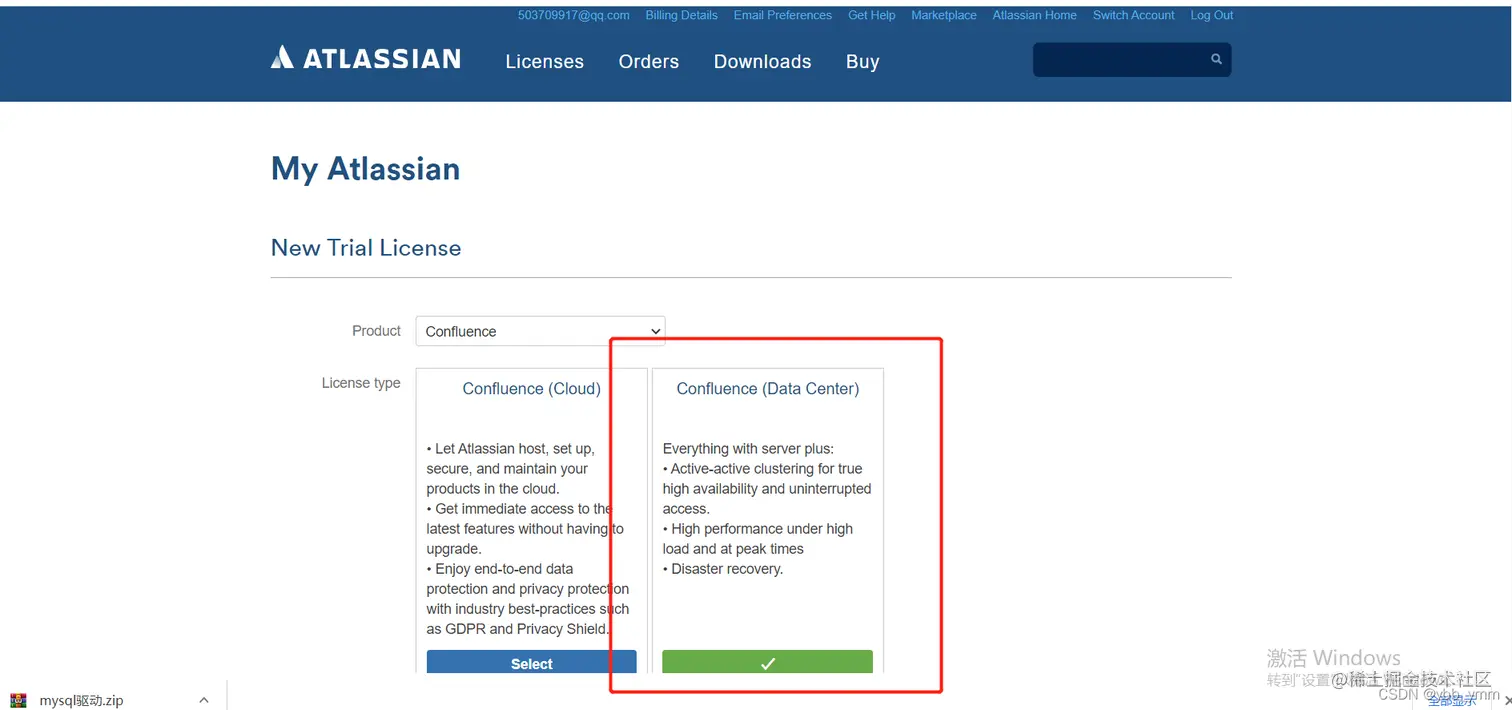Click the License type label

(x=361, y=383)
